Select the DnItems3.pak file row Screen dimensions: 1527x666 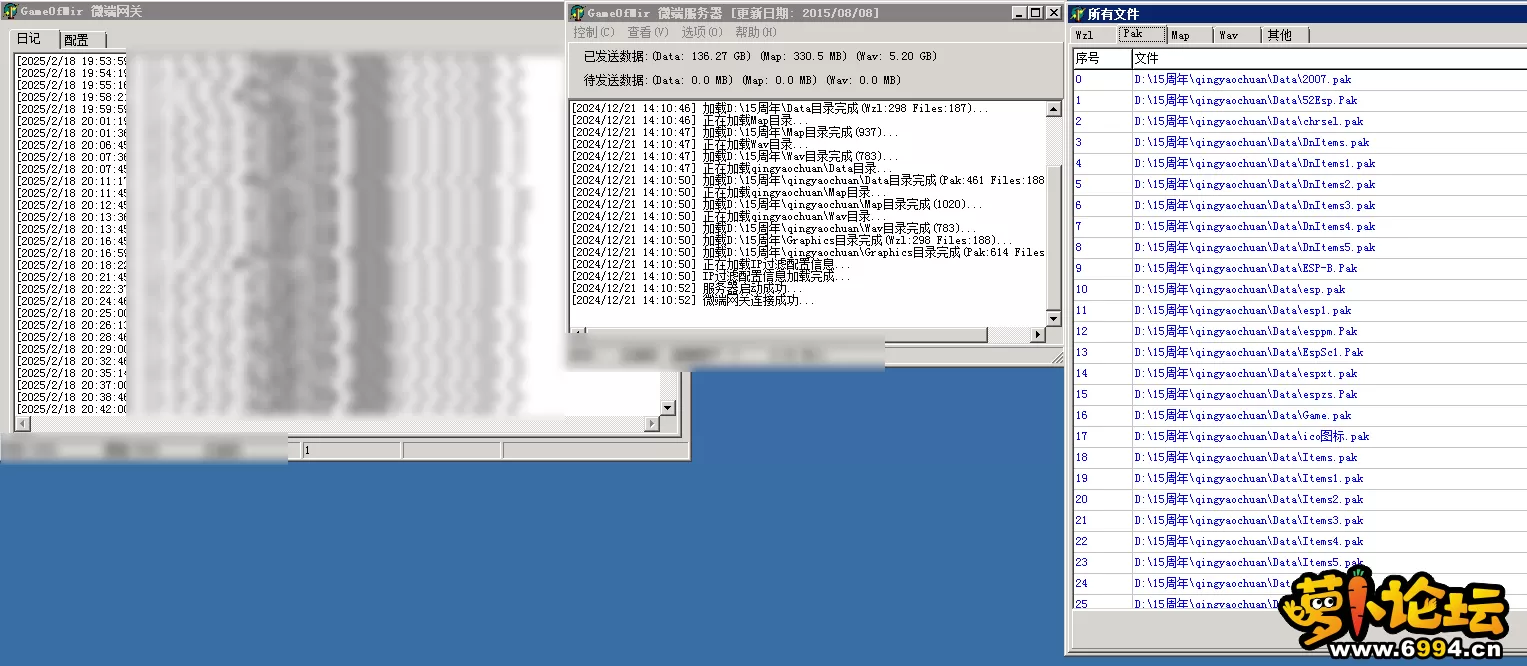coord(1298,205)
